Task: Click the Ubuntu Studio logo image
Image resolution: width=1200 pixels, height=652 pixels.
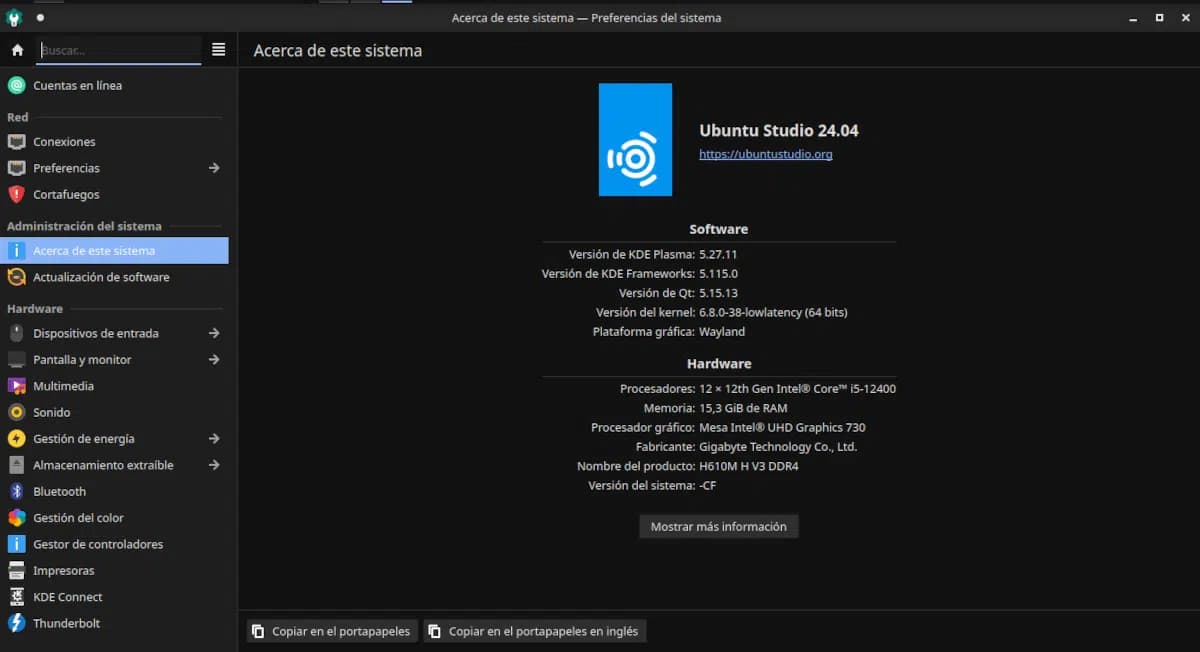Action: 635,139
